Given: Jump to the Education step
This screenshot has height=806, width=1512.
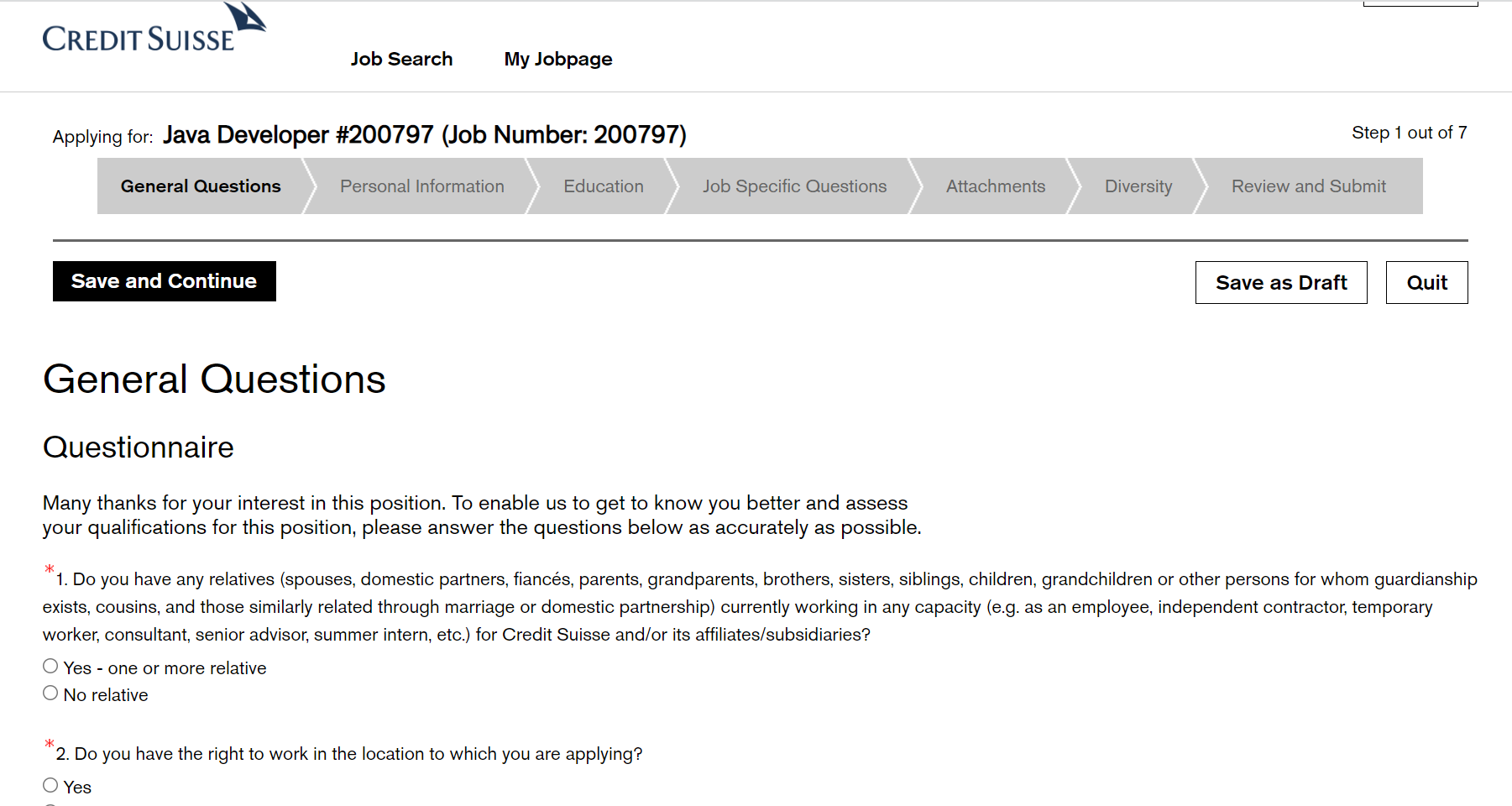Looking at the screenshot, I should (604, 186).
